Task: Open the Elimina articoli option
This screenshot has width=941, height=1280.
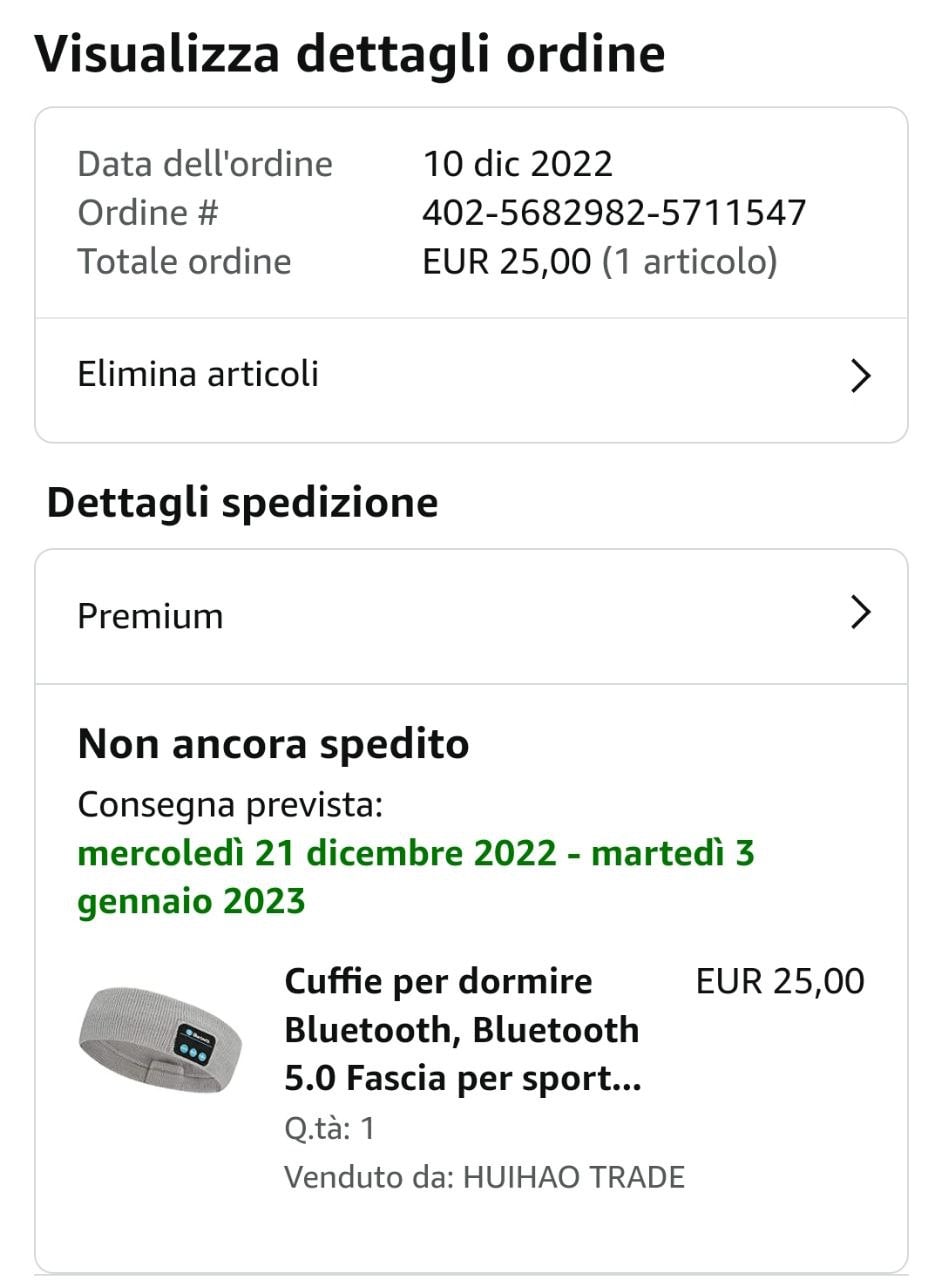Action: coord(471,377)
